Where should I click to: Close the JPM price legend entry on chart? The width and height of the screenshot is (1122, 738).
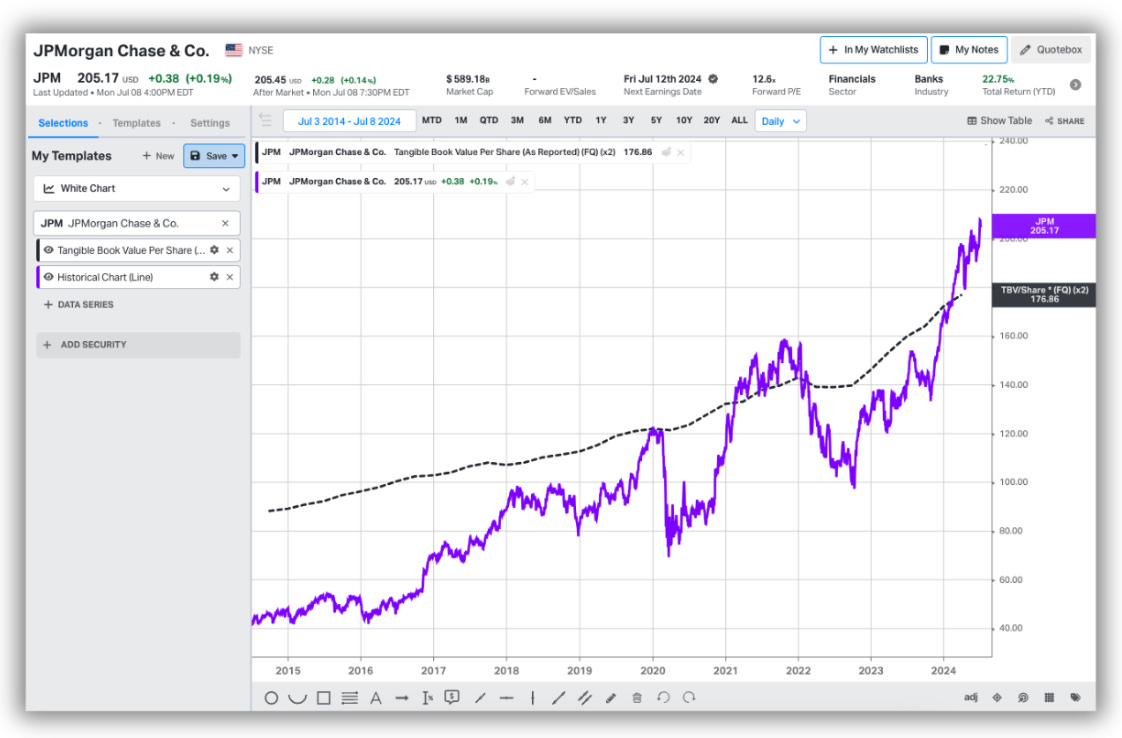coord(525,182)
